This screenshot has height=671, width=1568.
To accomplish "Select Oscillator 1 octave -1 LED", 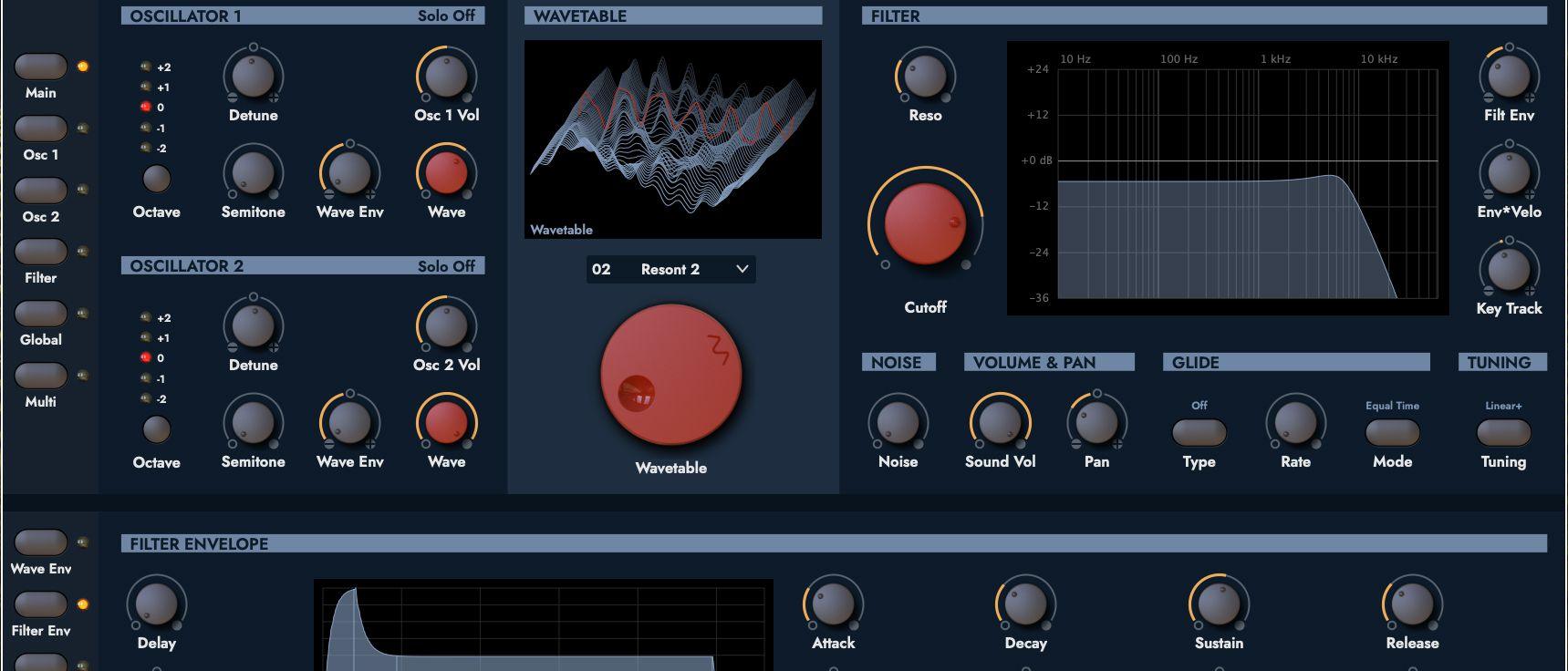I will [x=145, y=128].
